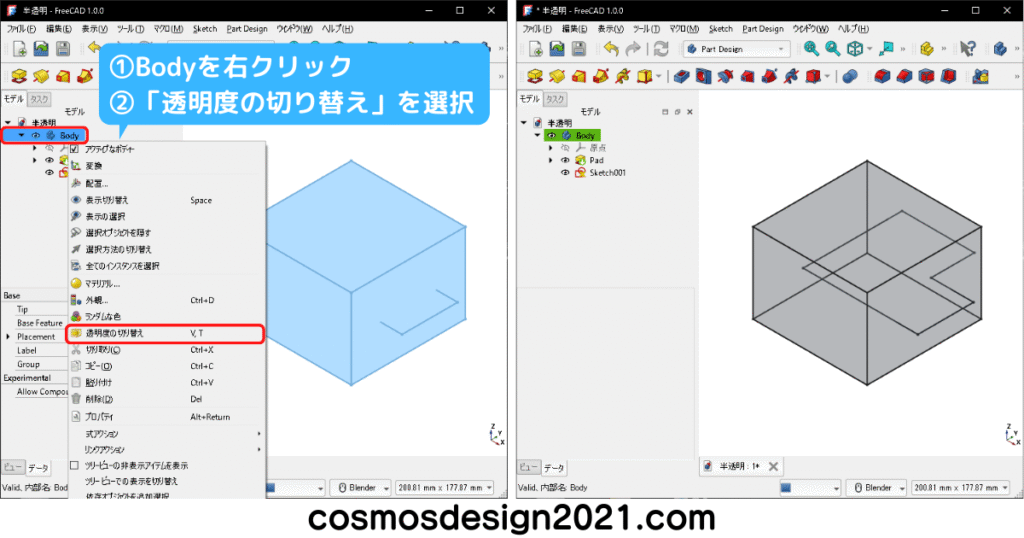Select プロパティ context menu entry
Screen dimensions: 1024x538
pyautogui.click(x=167, y=417)
